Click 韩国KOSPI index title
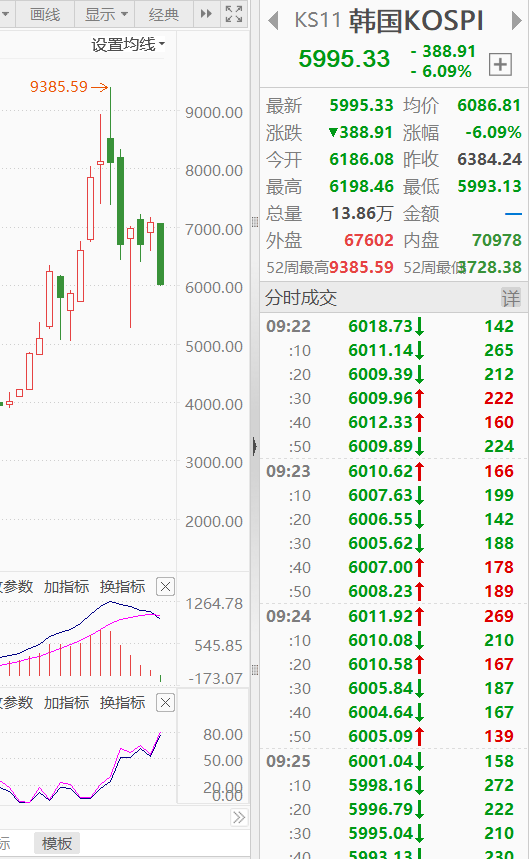 click(x=416, y=21)
